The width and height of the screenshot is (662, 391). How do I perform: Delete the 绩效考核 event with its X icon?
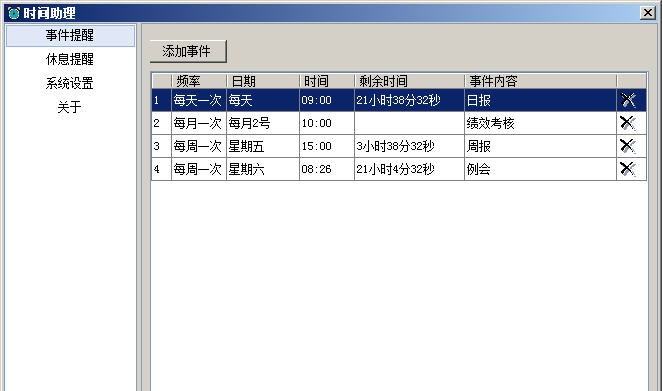click(x=628, y=123)
